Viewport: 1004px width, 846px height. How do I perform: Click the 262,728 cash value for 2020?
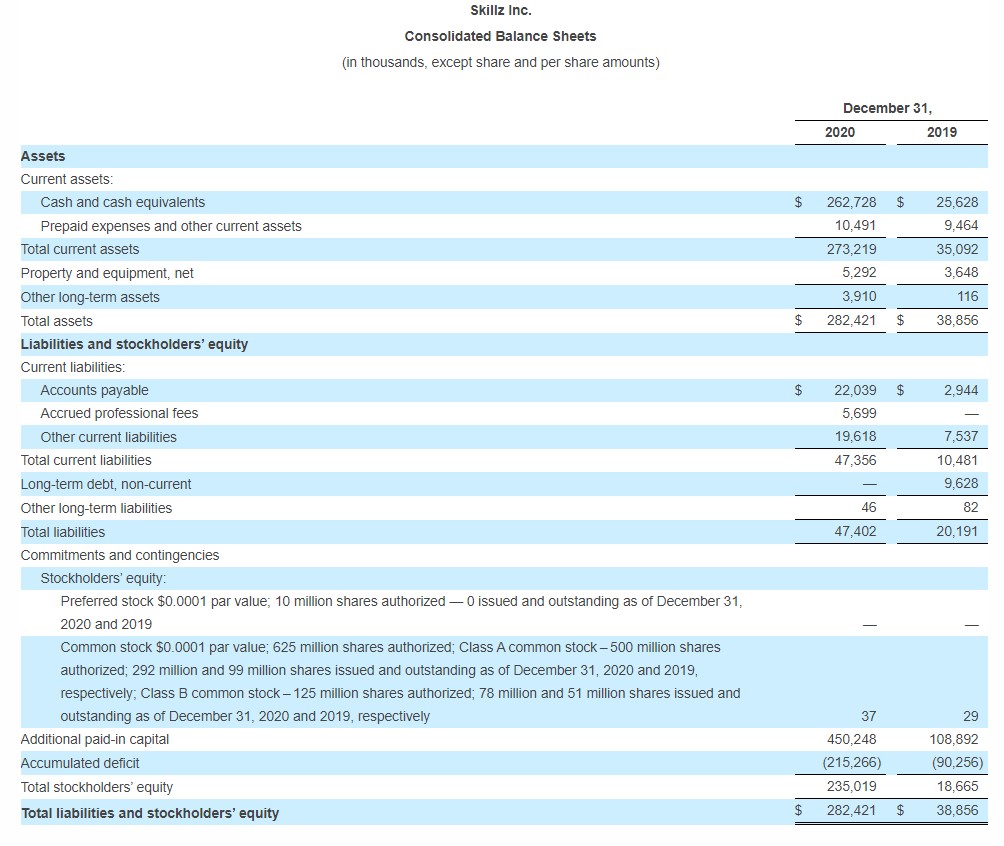point(851,202)
